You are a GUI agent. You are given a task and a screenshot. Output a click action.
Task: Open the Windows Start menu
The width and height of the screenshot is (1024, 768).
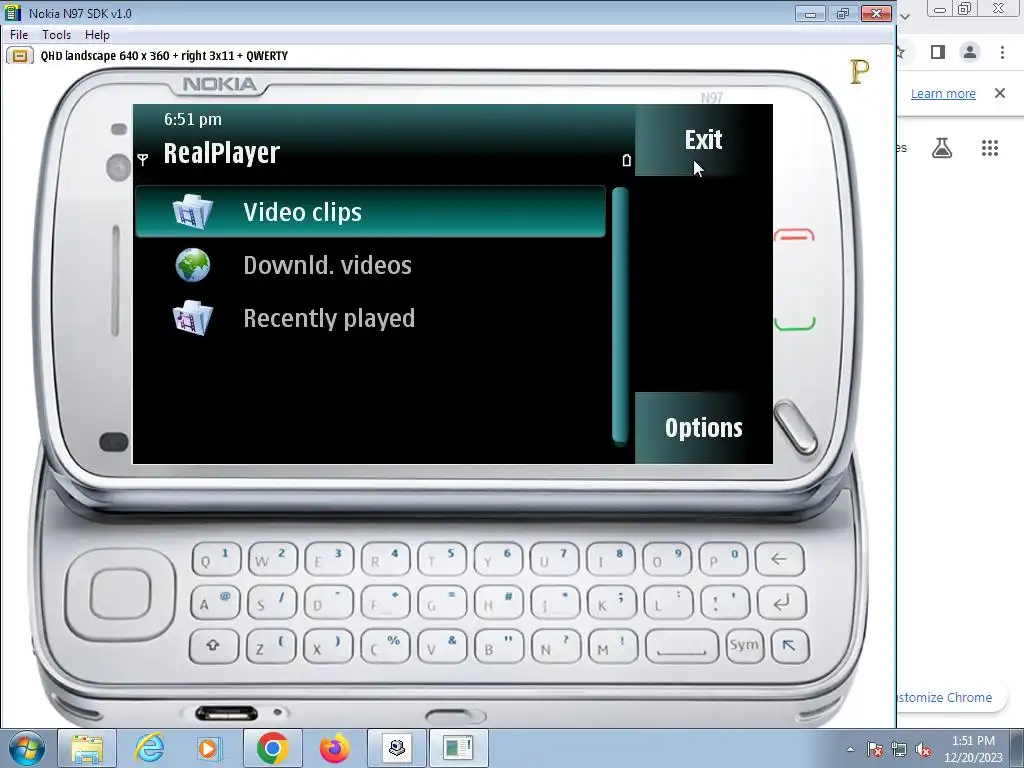(x=26, y=748)
